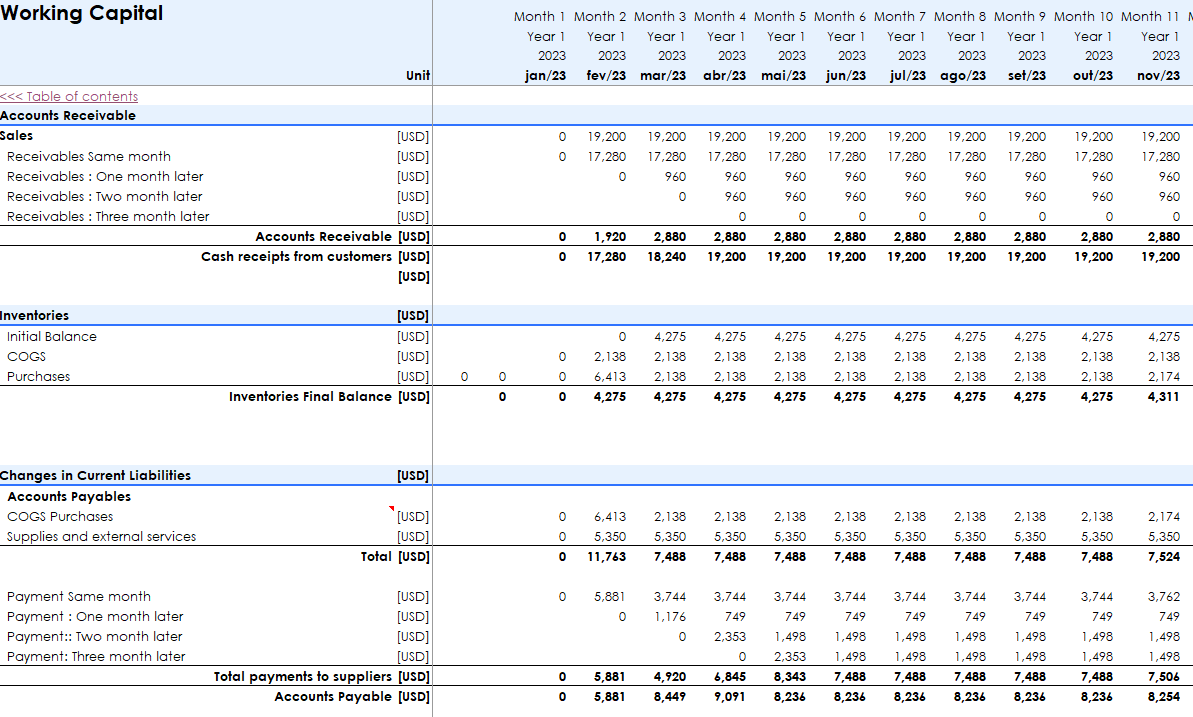Select the Initial Balance row label
This screenshot has width=1193, height=717.
[x=52, y=336]
